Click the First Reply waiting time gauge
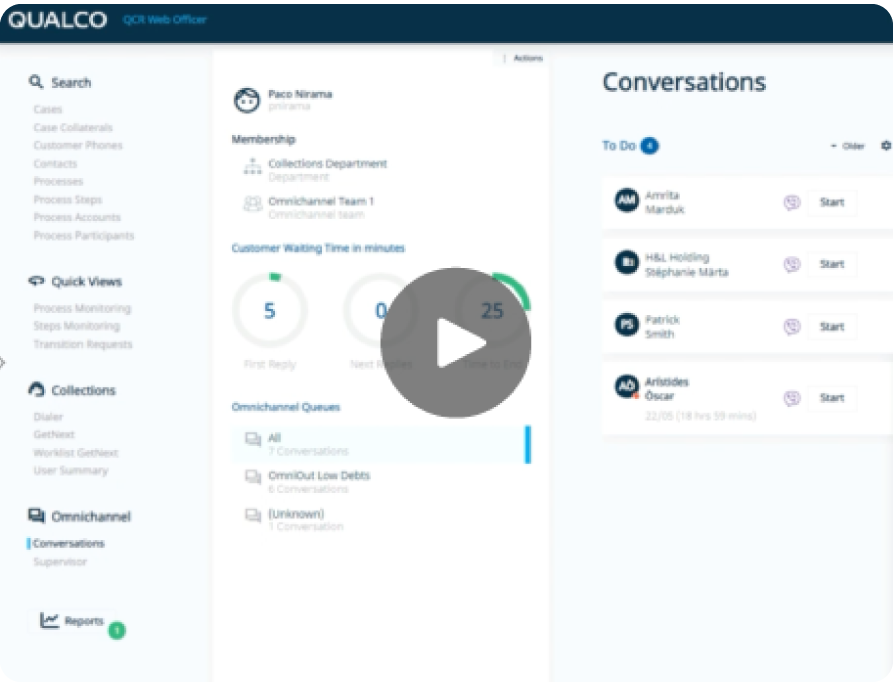893x686 pixels. click(269, 312)
